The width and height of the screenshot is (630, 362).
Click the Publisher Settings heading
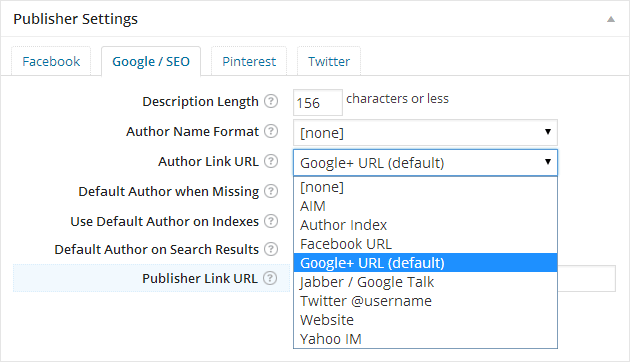tap(76, 19)
